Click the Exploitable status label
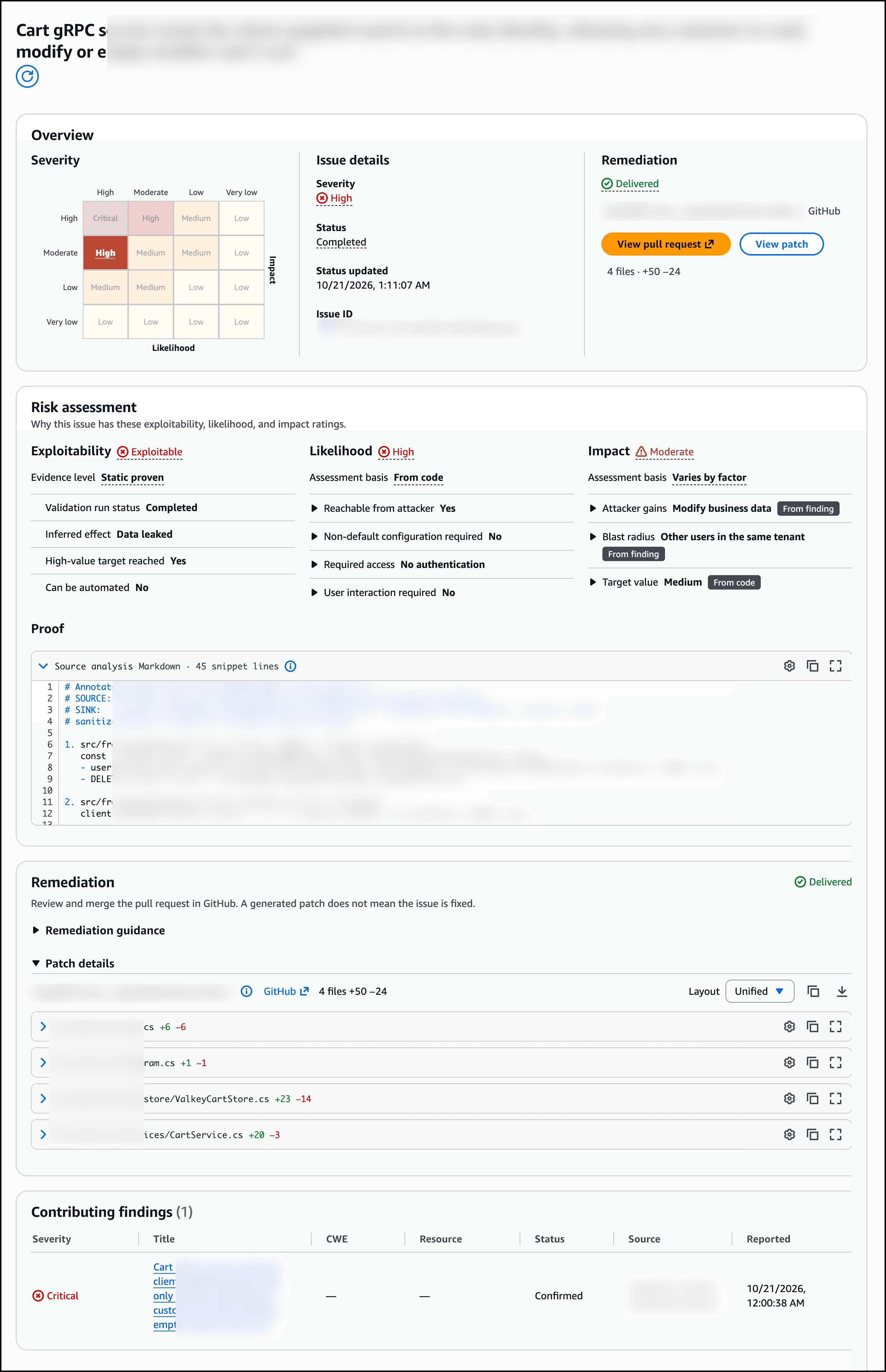This screenshot has height=1372, width=886. (150, 452)
